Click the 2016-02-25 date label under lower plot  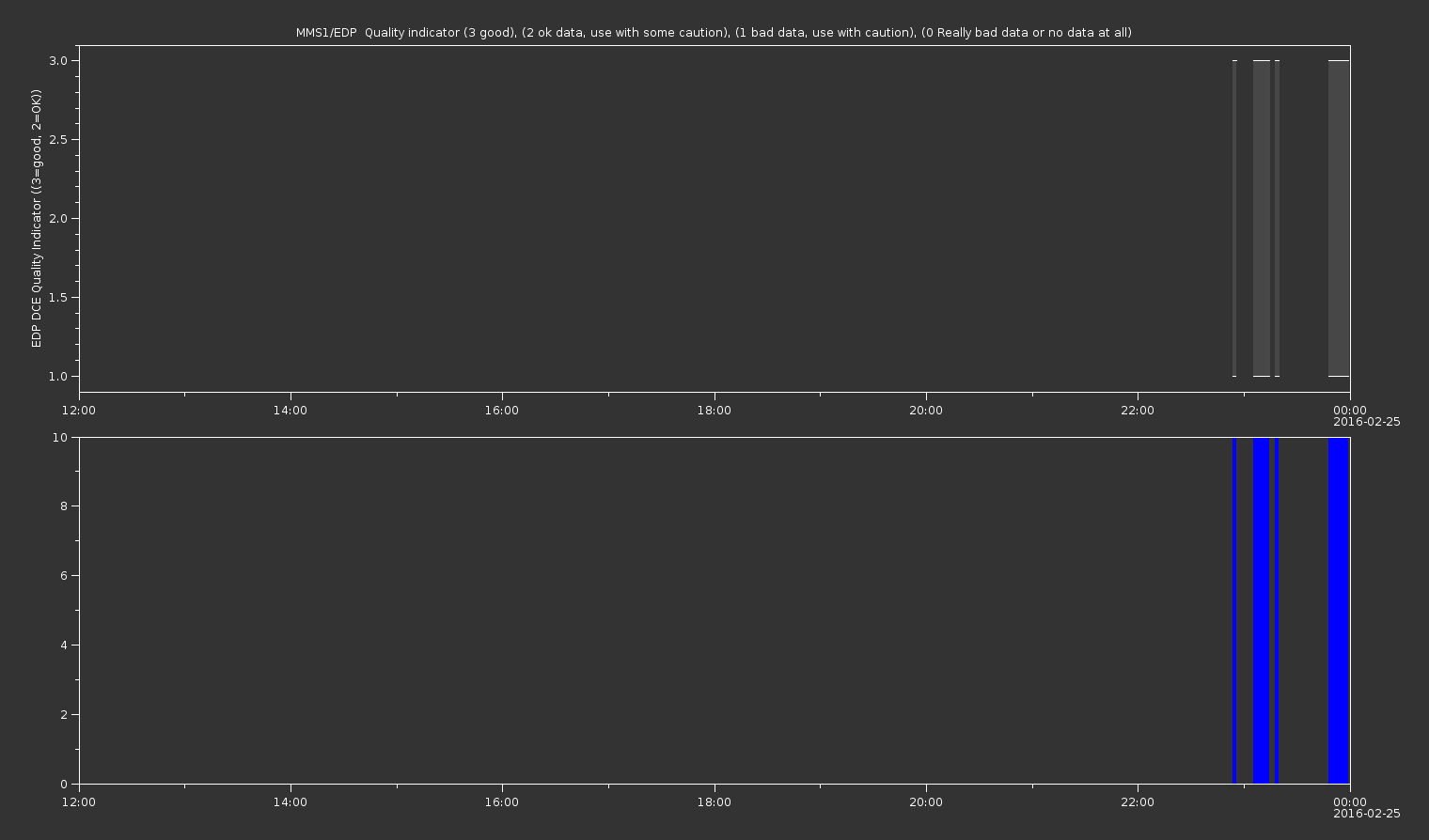[1367, 814]
